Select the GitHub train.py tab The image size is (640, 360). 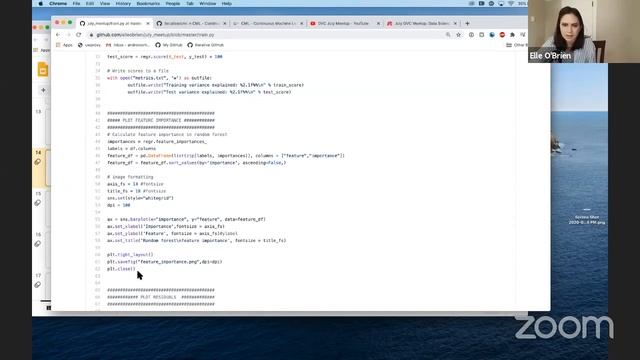114,24
